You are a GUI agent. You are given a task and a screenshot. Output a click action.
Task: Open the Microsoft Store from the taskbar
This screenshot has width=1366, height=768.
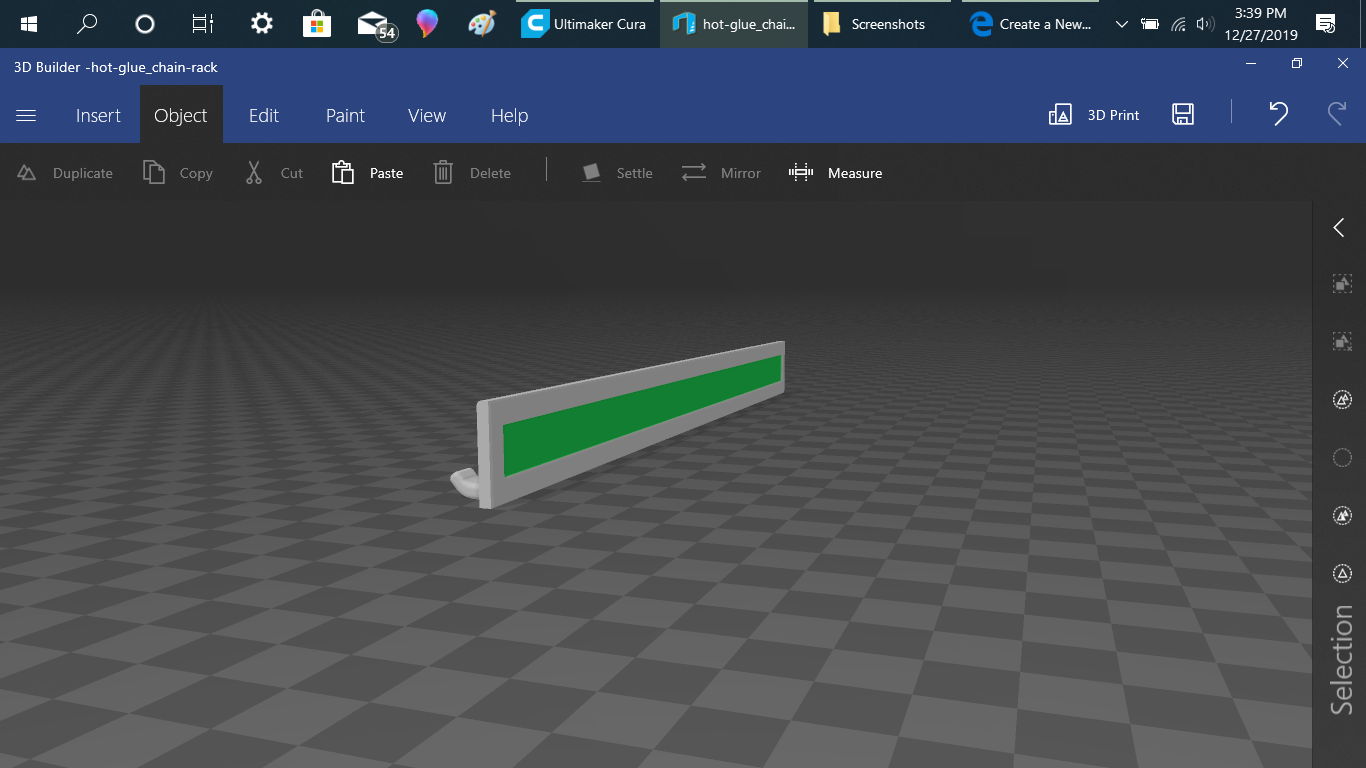317,24
